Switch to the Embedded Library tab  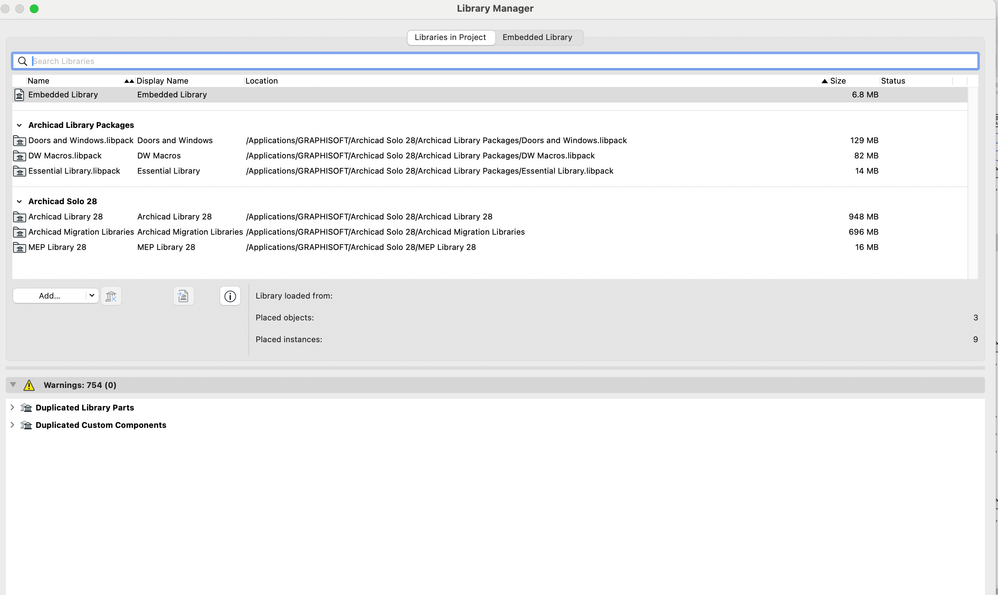pyautogui.click(x=540, y=36)
